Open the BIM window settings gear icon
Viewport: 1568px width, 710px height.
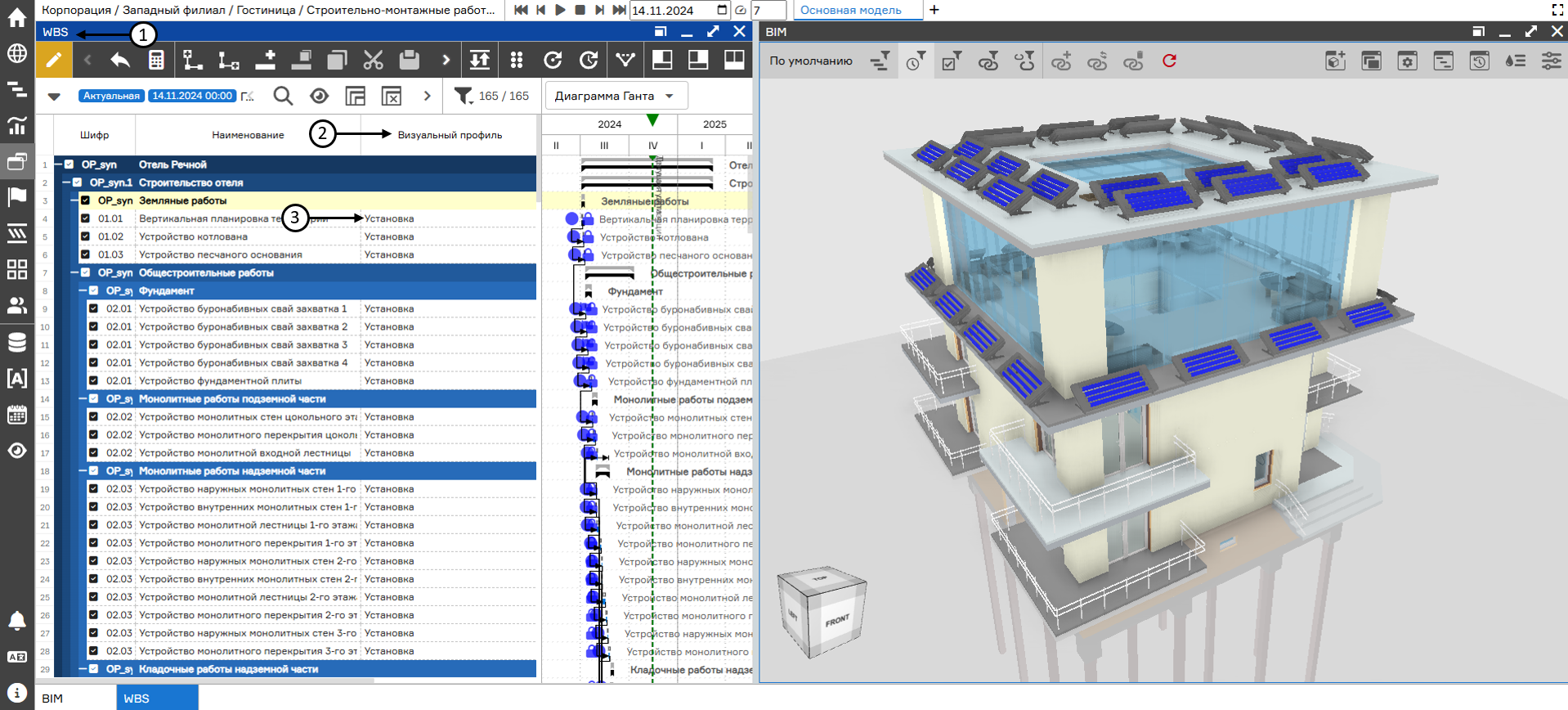(1407, 61)
